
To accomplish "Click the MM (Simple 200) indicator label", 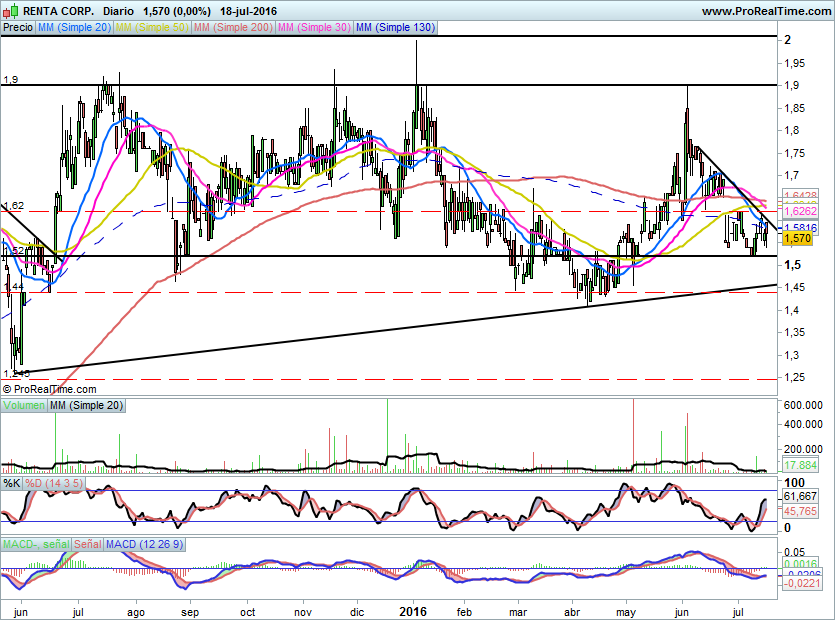I will click(x=233, y=28).
